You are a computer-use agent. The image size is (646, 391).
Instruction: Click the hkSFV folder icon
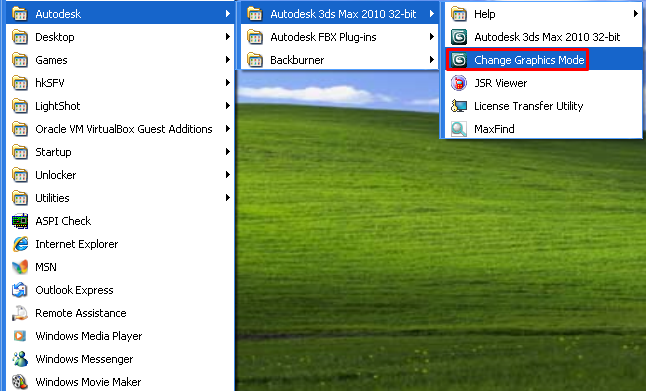click(x=20, y=83)
